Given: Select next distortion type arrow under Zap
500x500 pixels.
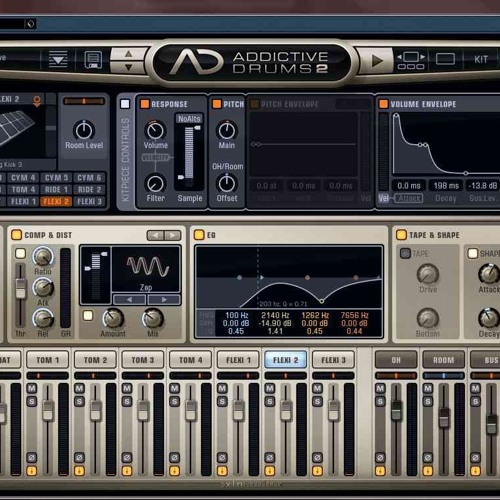Looking at the screenshot, I should 164,300.
